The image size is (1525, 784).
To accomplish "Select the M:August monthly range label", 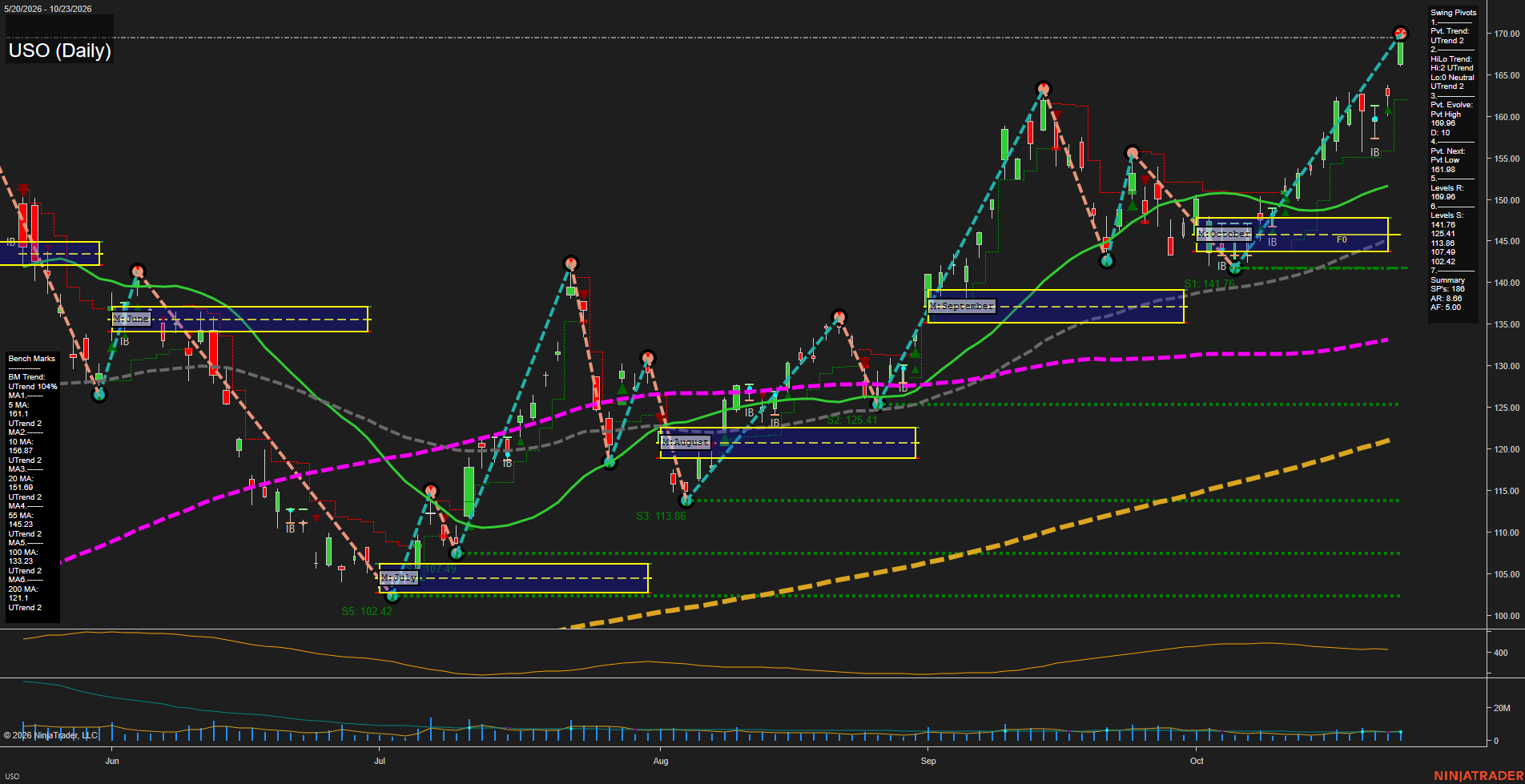I will (686, 442).
